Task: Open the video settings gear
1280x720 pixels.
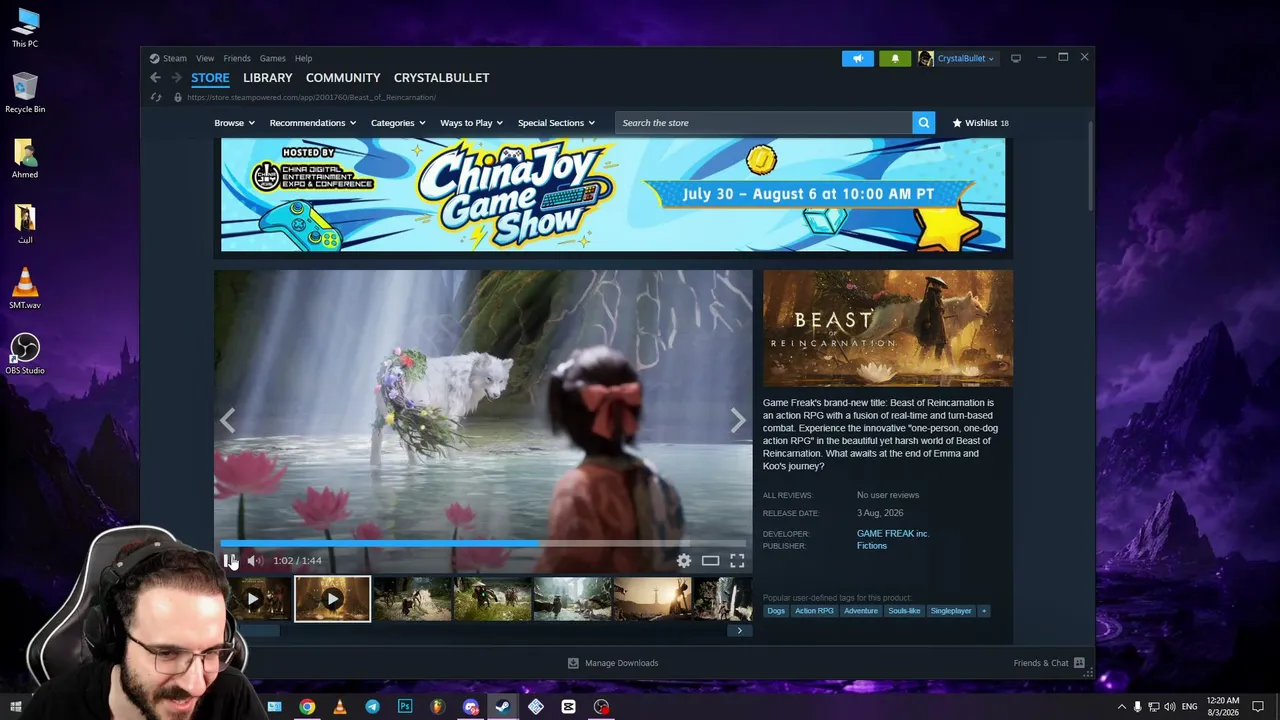Action: [x=684, y=561]
